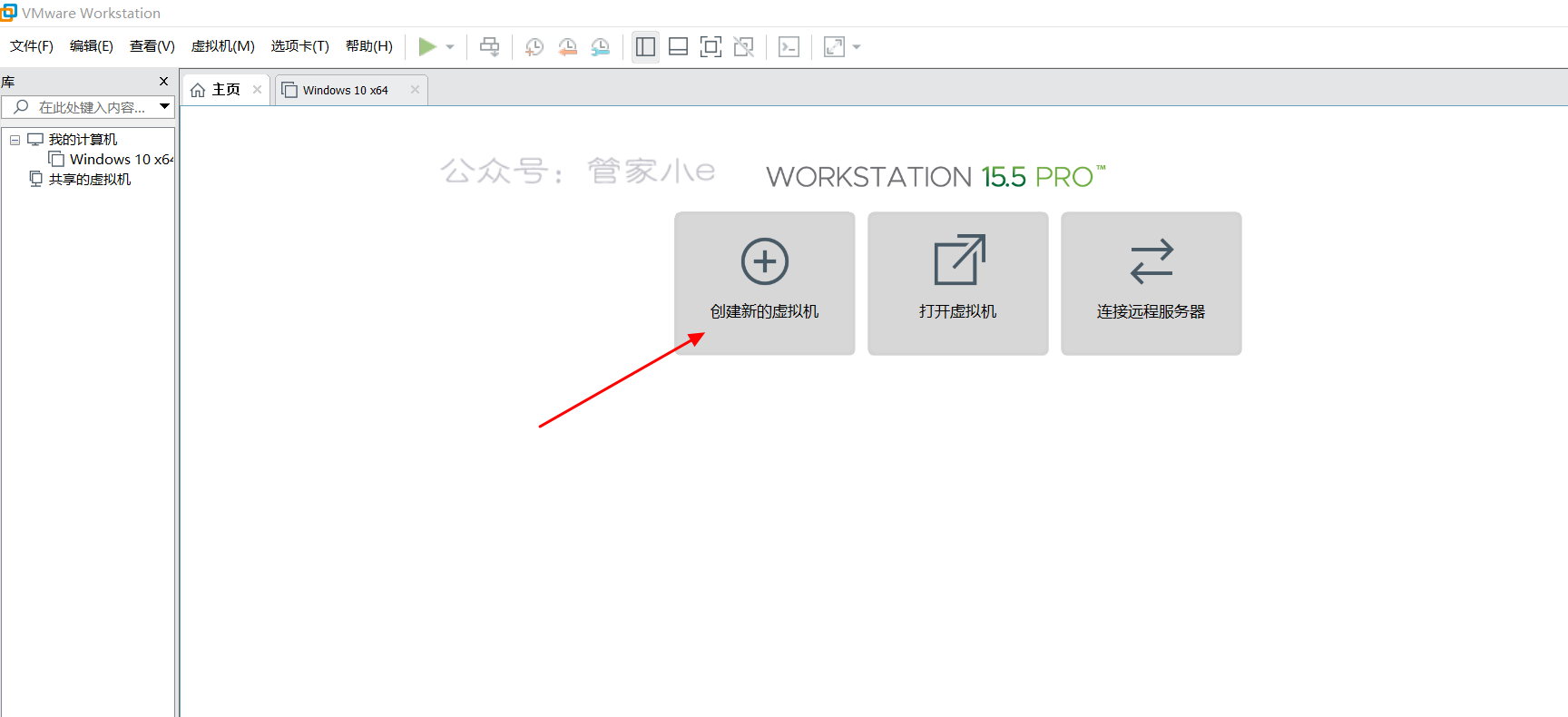1568x717 pixels.
Task: Click the magnifier icon in the library search
Action: [x=21, y=107]
